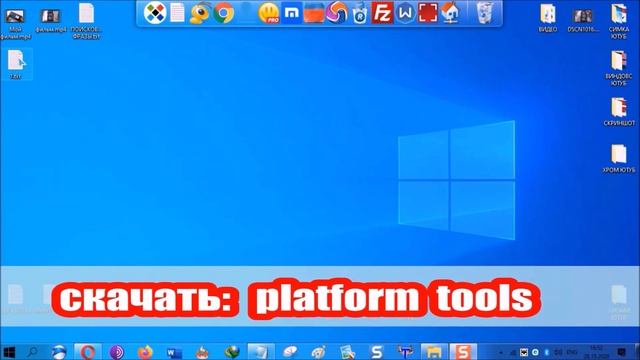This screenshot has height=360, width=640.
Task: Select the ХРОМ ЮТУБ folder on the desktop
Action: (x=619, y=158)
